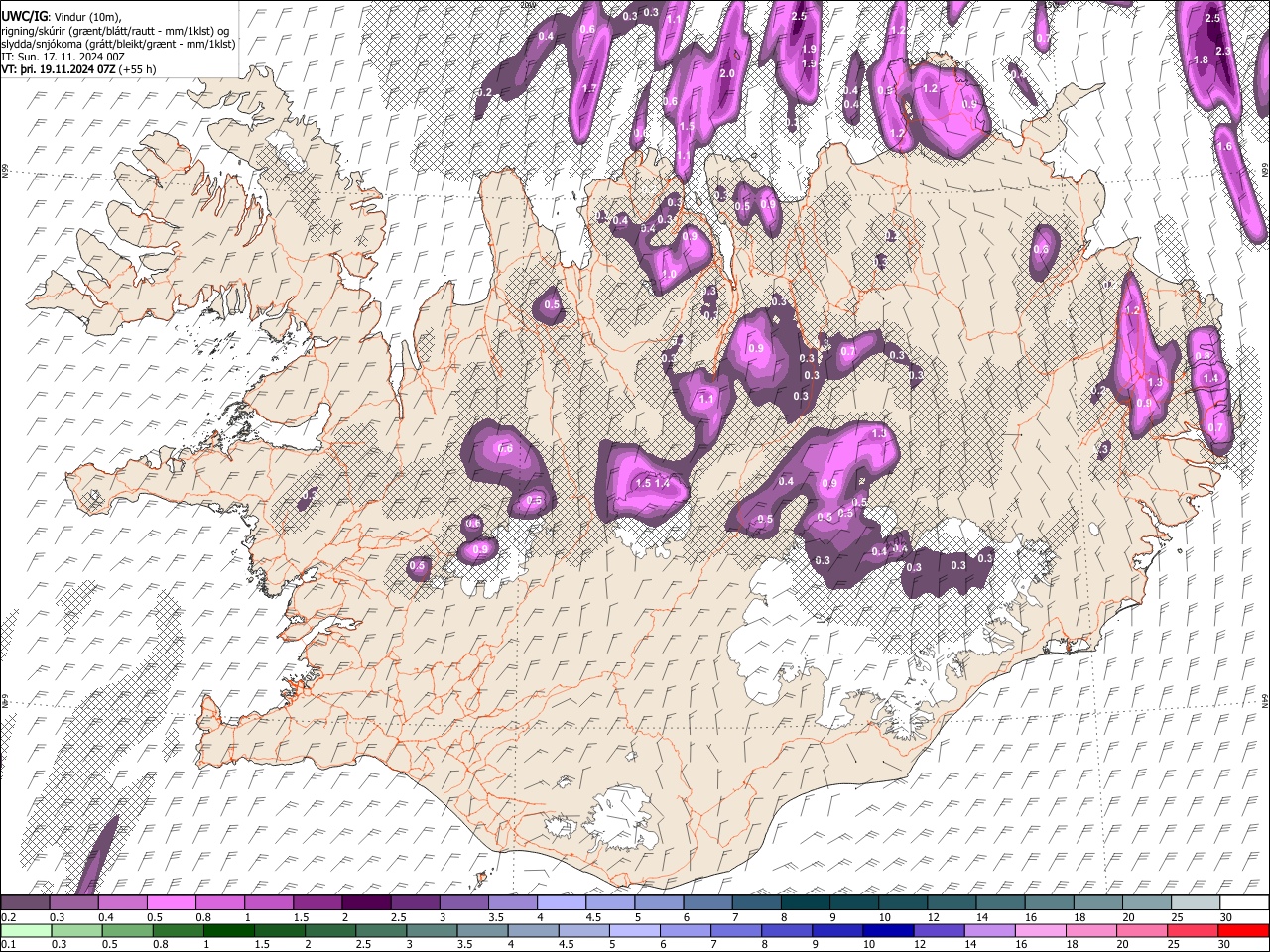Screen dimensions: 1270x952
Task: Click the '2.0' precipitation value on the map
Action: point(726,74)
